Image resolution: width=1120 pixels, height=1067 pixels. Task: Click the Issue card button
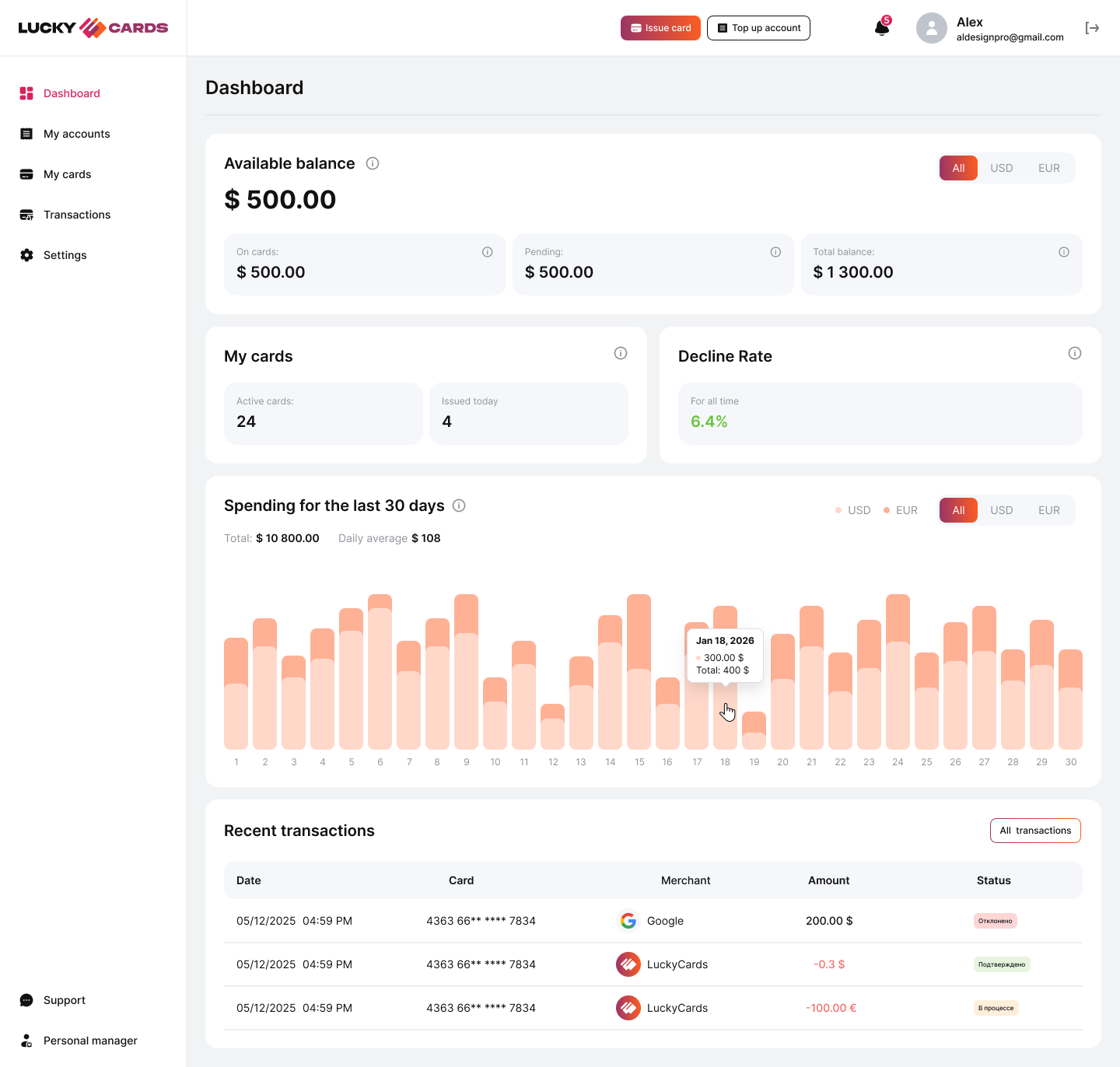click(660, 27)
